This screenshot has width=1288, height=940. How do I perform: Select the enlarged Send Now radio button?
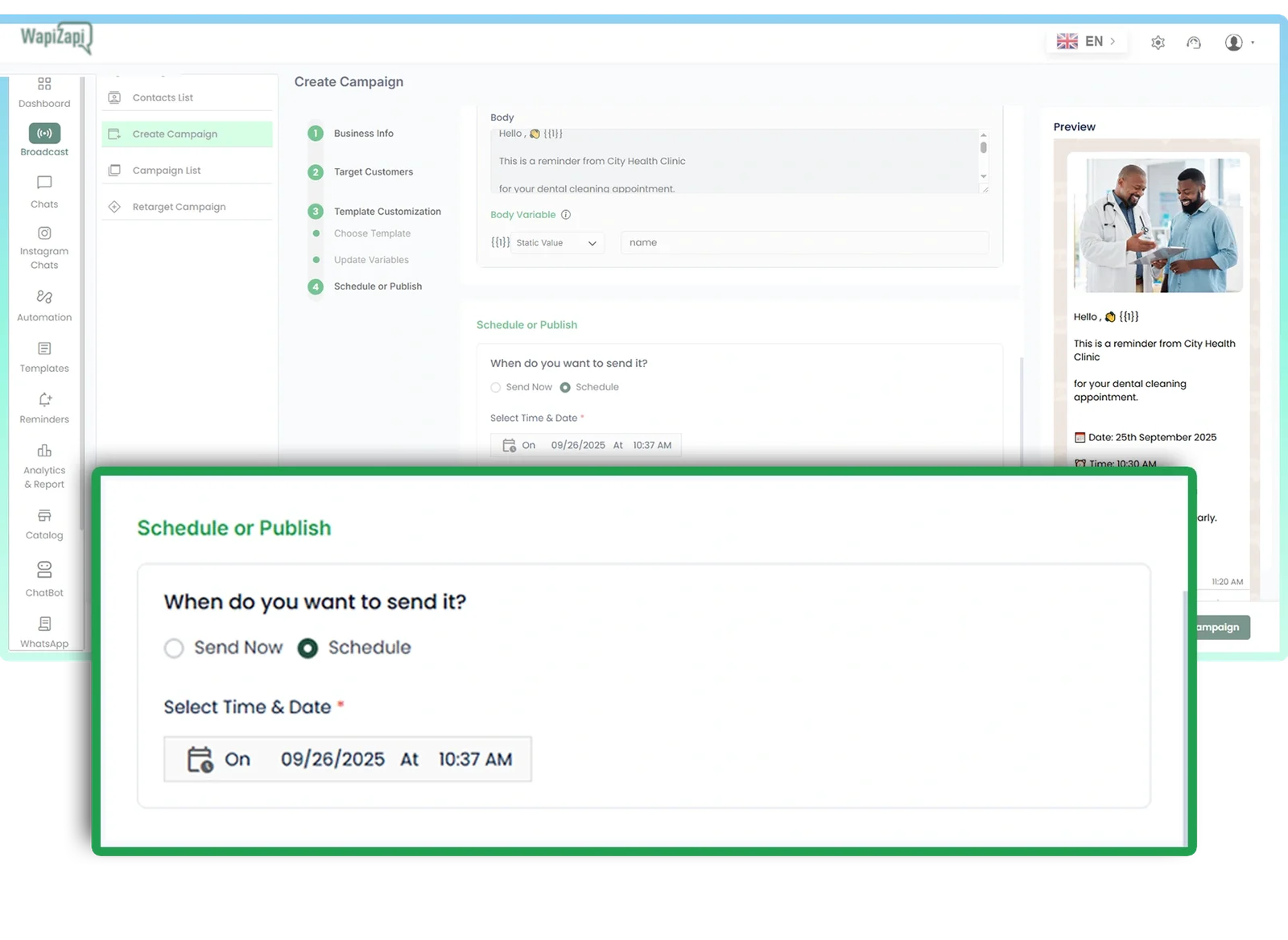click(174, 649)
